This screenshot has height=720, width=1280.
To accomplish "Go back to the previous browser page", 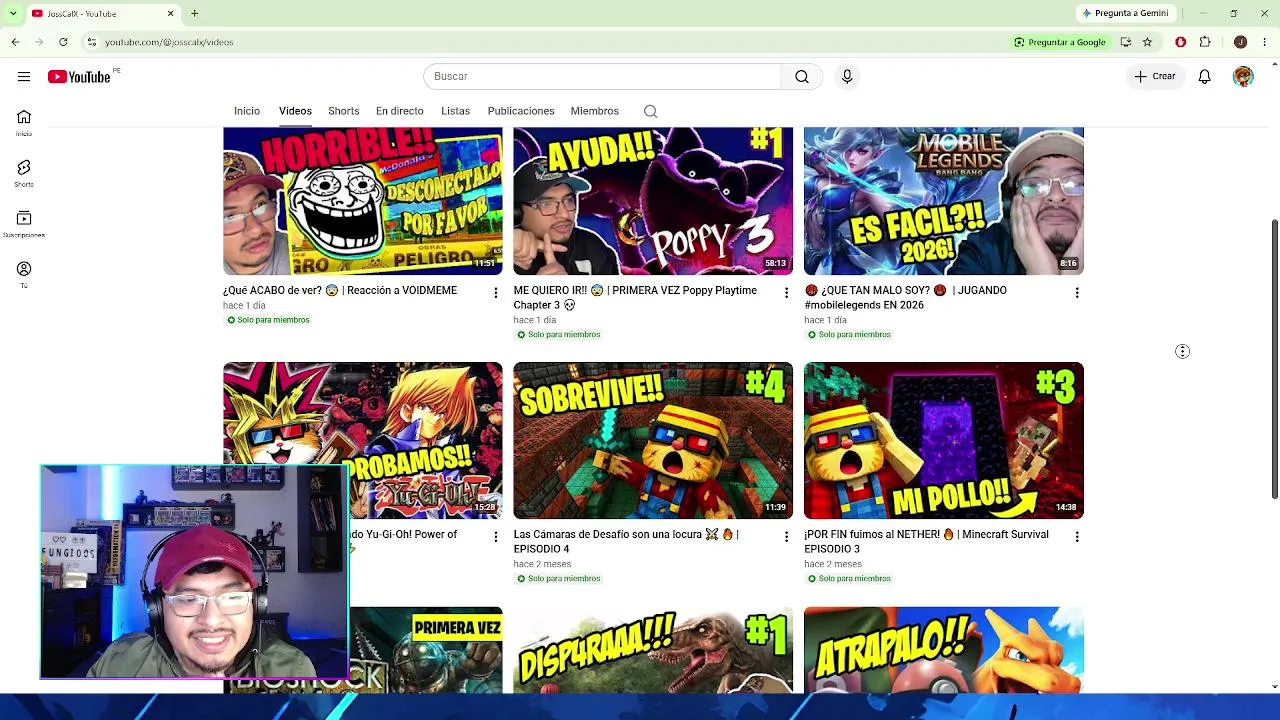I will 15,42.
